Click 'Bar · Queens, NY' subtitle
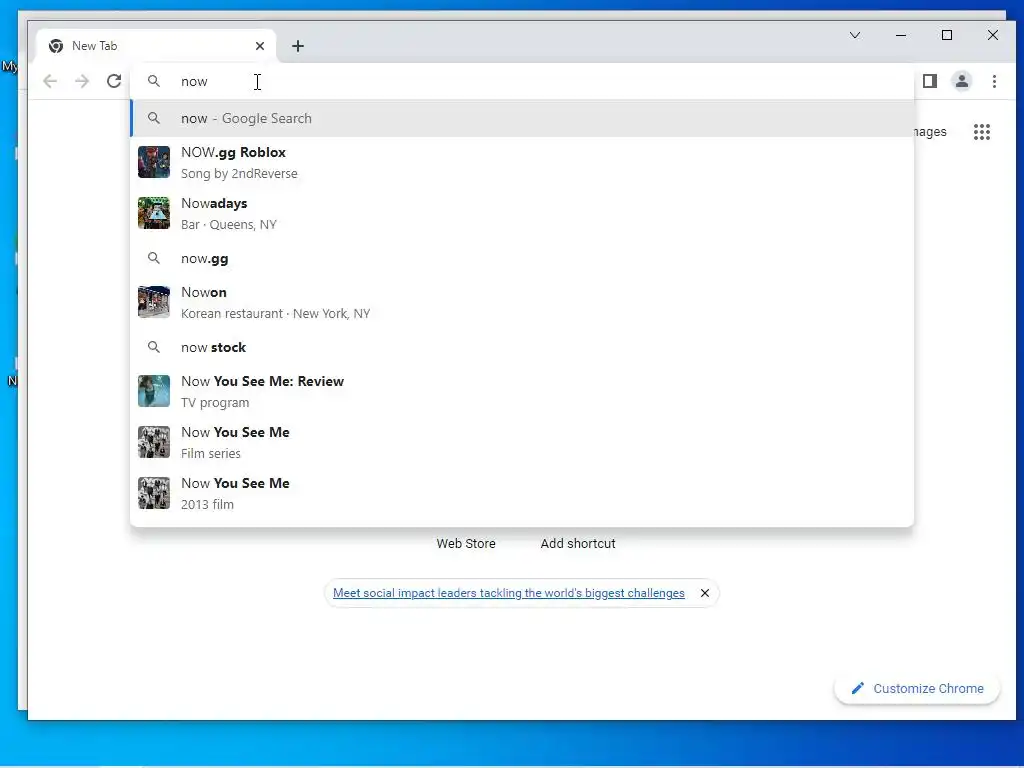The image size is (1024, 768). tap(229, 225)
